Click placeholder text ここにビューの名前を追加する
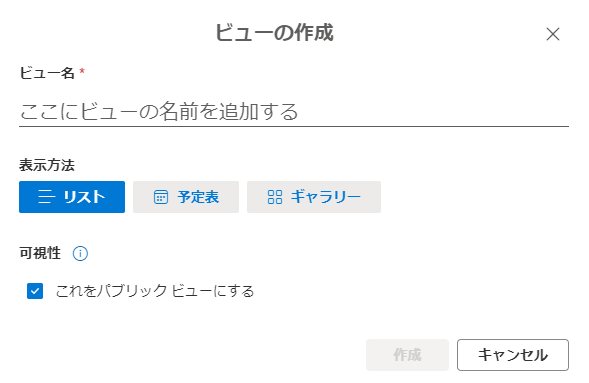The width and height of the screenshot is (589, 383). [x=159, y=112]
